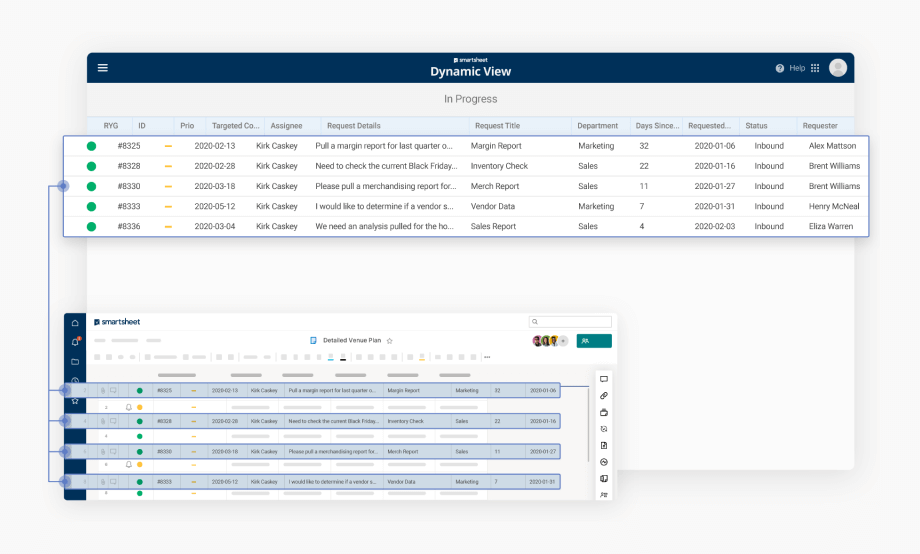This screenshot has width=920, height=554.
Task: Open Notifications bell in Smartsheet sidebar
Action: point(75,342)
